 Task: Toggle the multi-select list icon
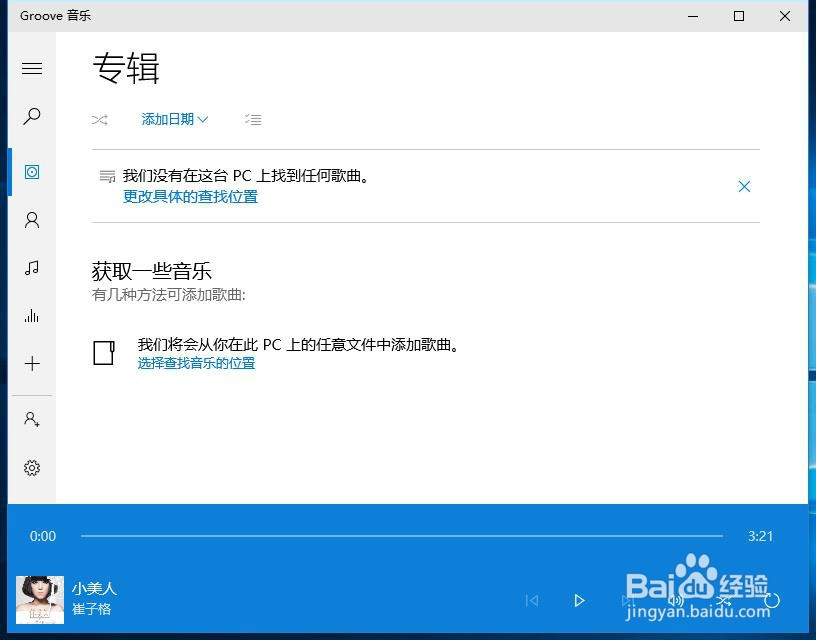[253, 120]
